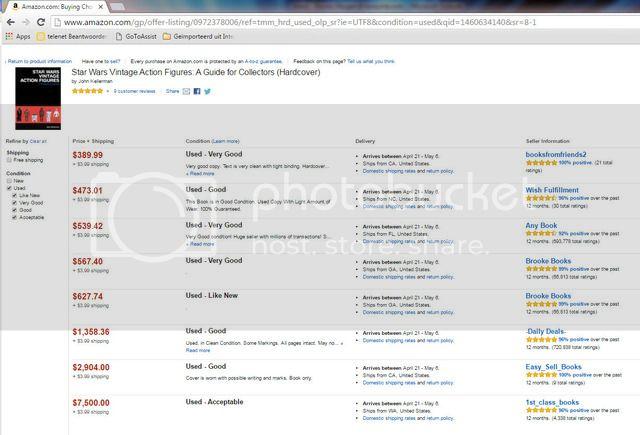Open seller booksfromfriends2 profile
The image size is (640, 435).
556,154
